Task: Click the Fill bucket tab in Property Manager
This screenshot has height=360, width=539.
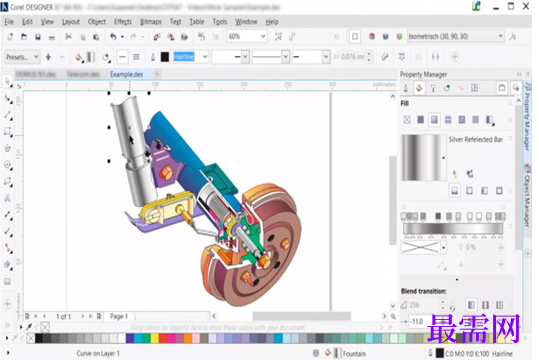Action: tap(419, 88)
